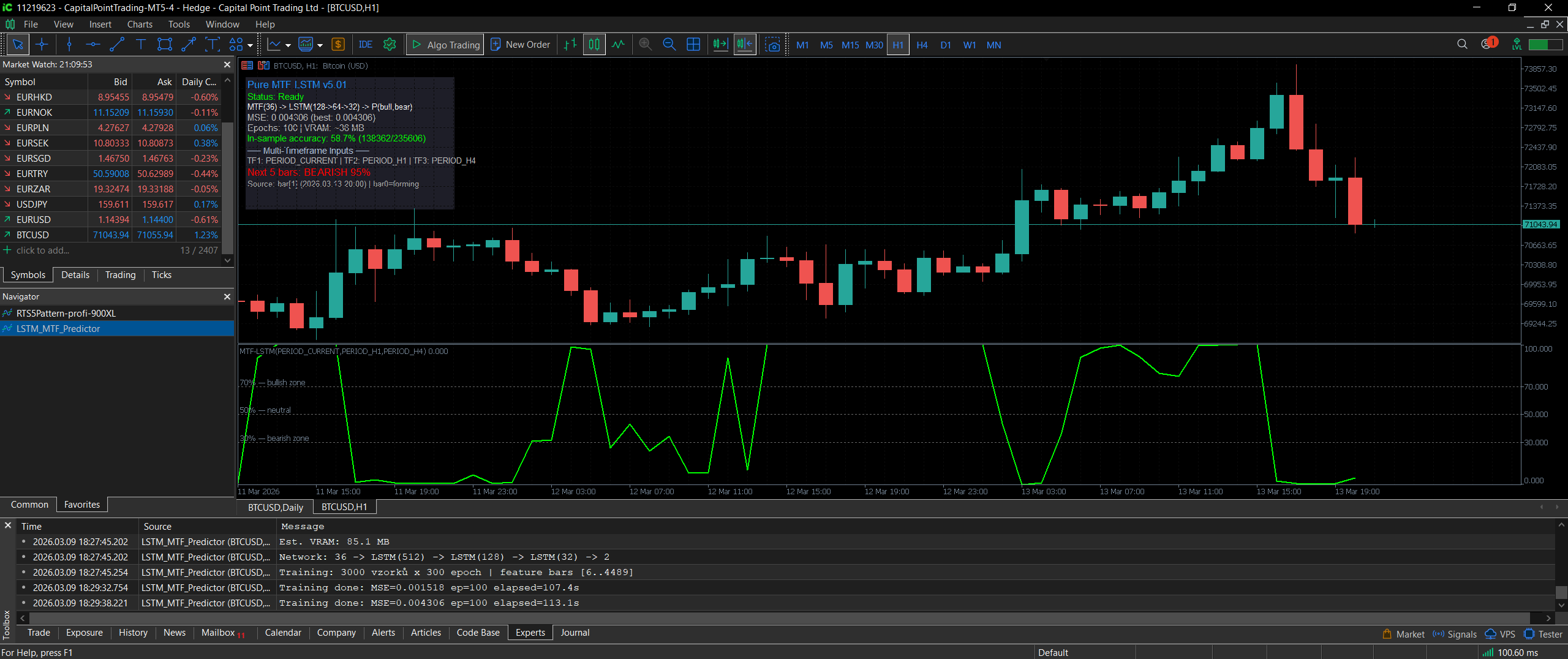Switch the chart to candlestick display
The width and height of the screenshot is (1568, 659).
(593, 44)
